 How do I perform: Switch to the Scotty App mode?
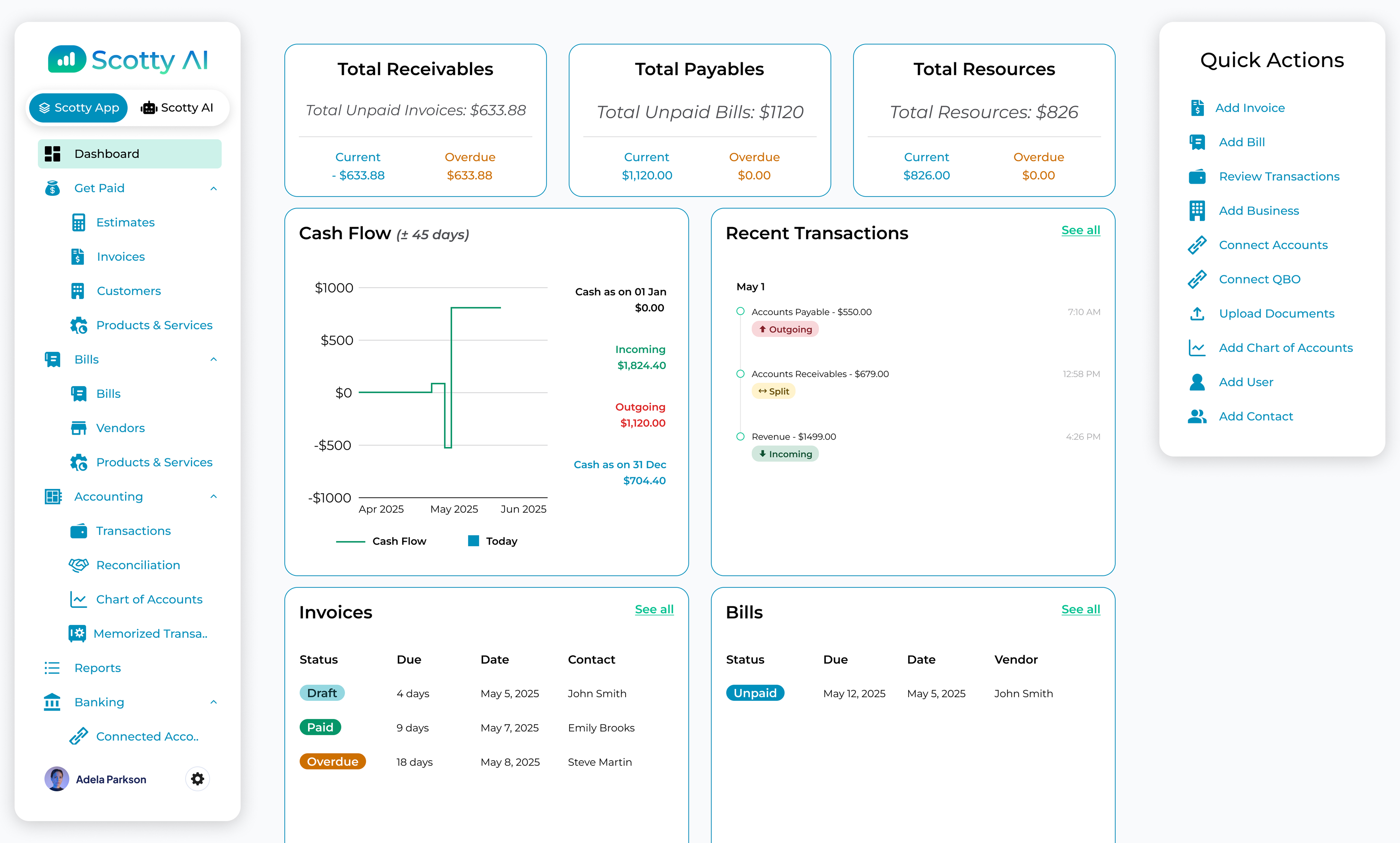point(78,108)
